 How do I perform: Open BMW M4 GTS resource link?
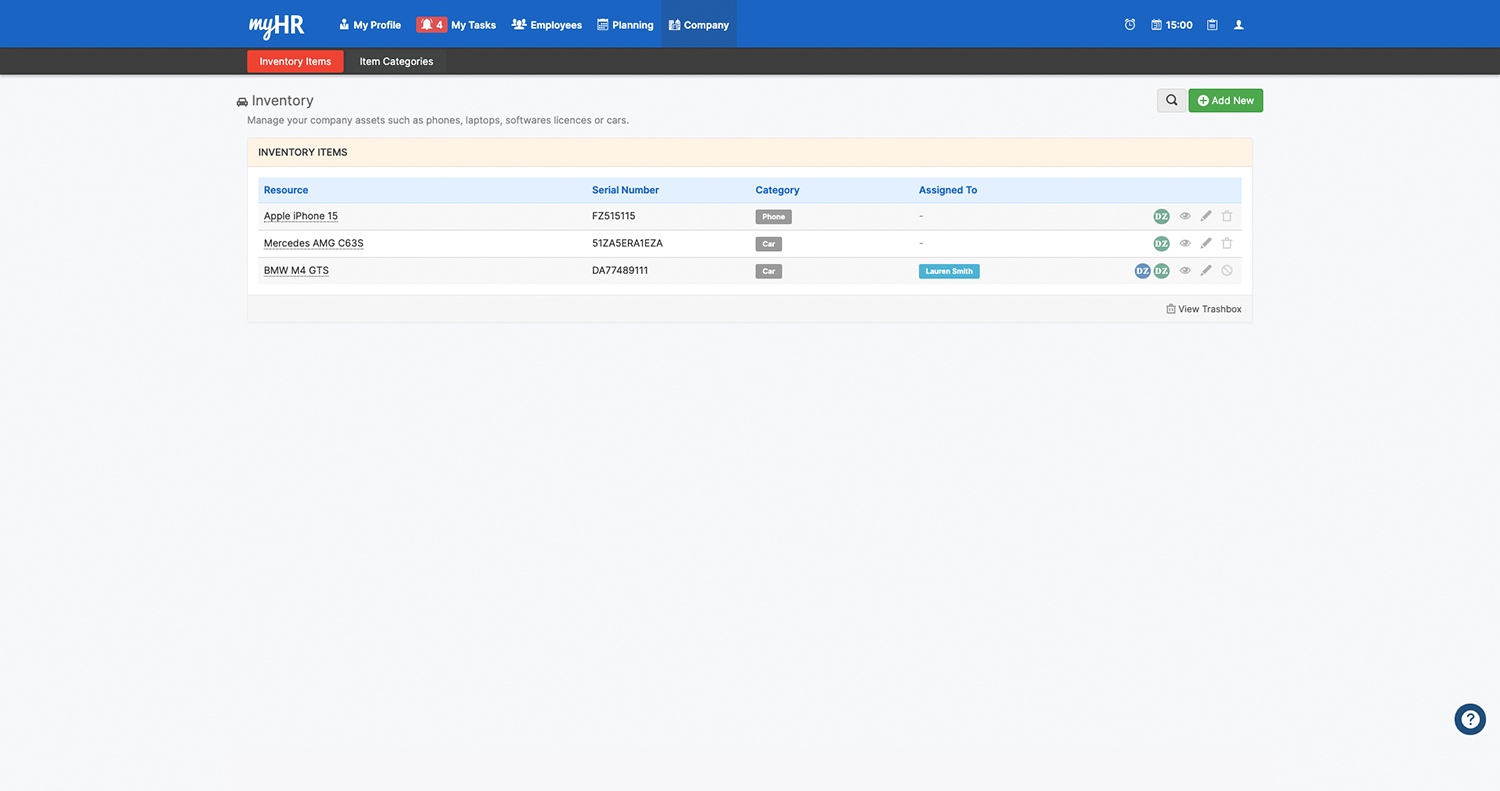click(296, 271)
